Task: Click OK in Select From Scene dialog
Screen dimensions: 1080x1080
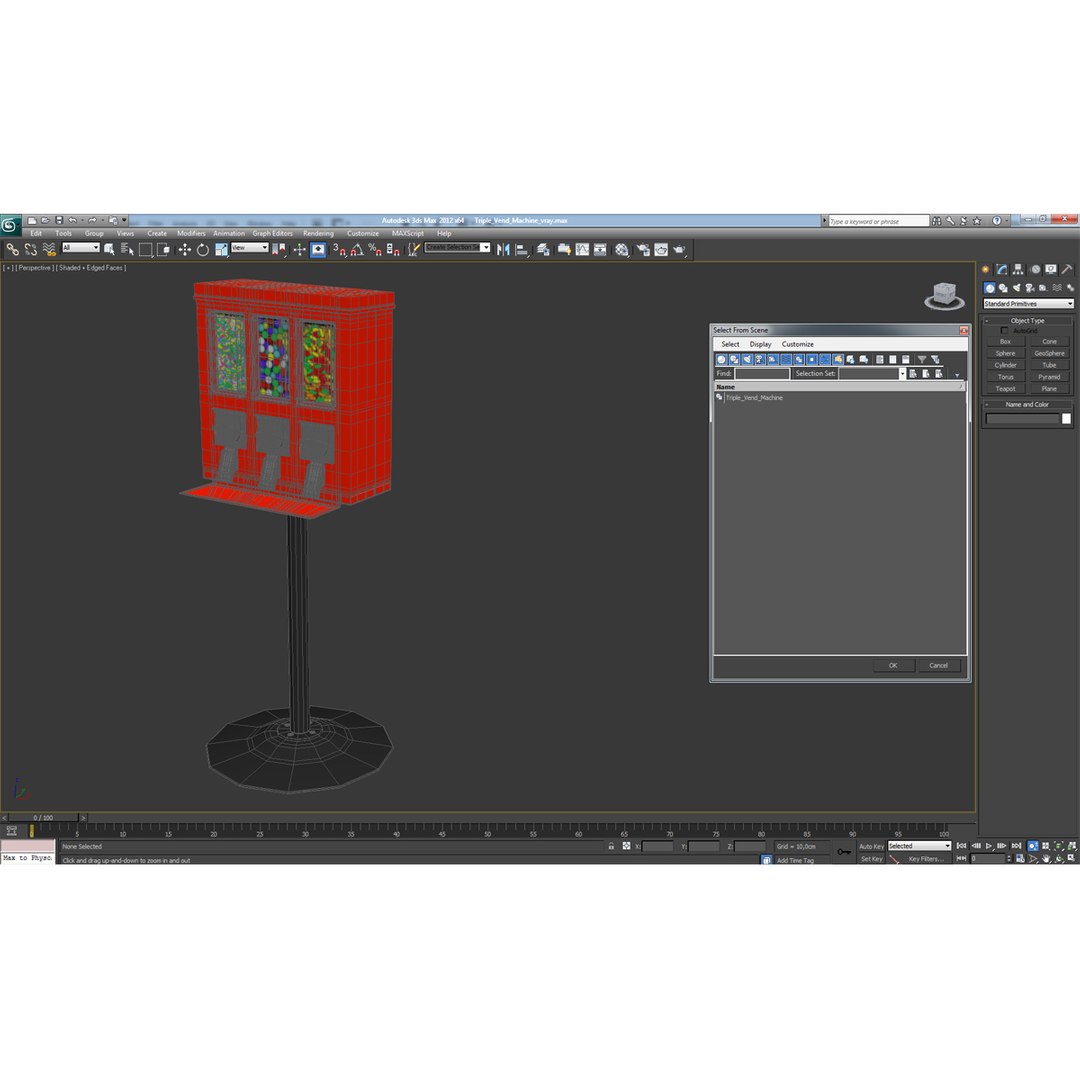Action: 893,665
